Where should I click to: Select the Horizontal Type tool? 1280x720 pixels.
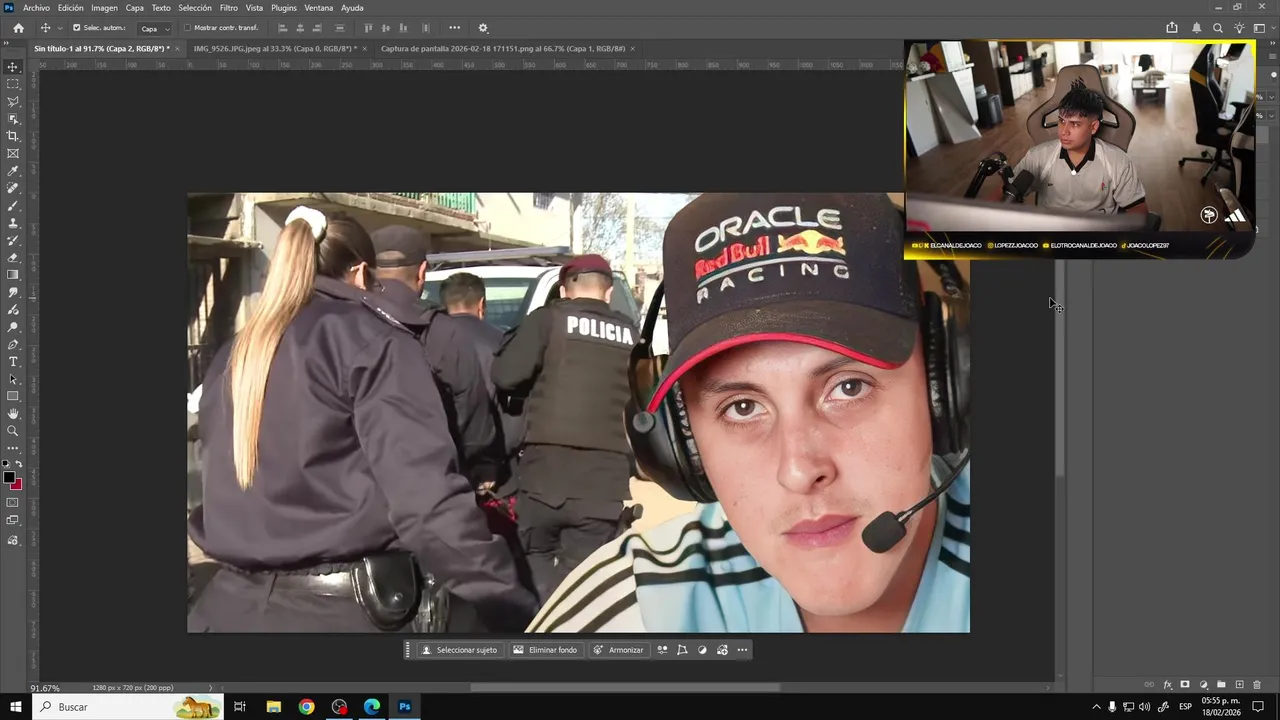tap(13, 361)
